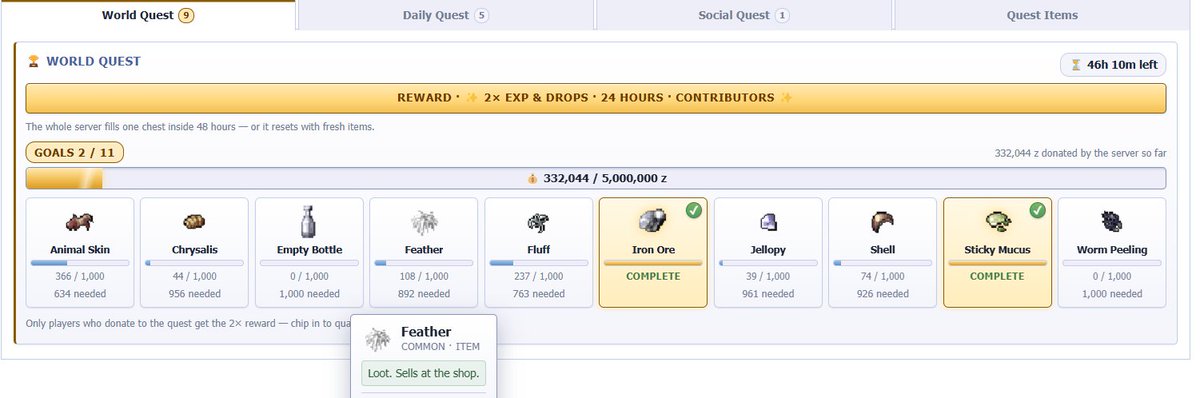
Task: Click the Feather item icon in quest grid
Action: point(424,221)
